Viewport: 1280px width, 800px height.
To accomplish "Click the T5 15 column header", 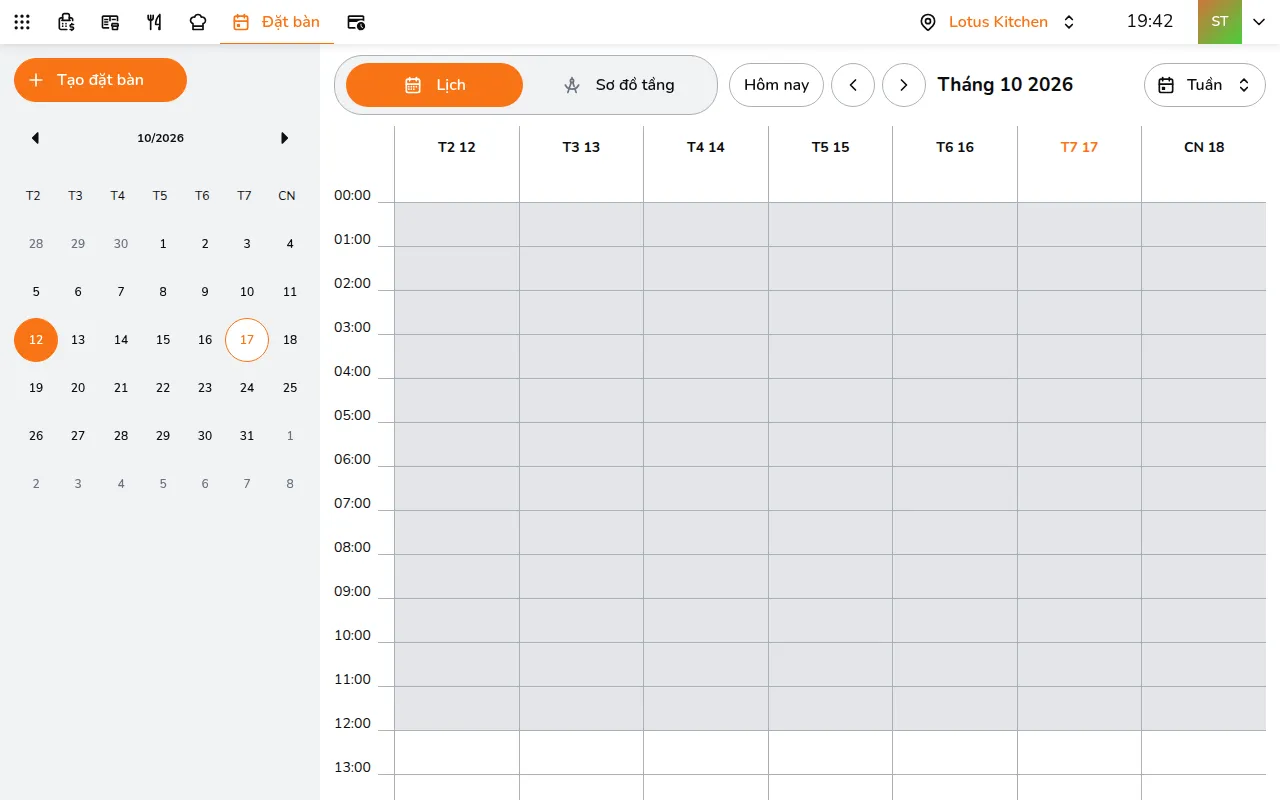I will point(830,147).
